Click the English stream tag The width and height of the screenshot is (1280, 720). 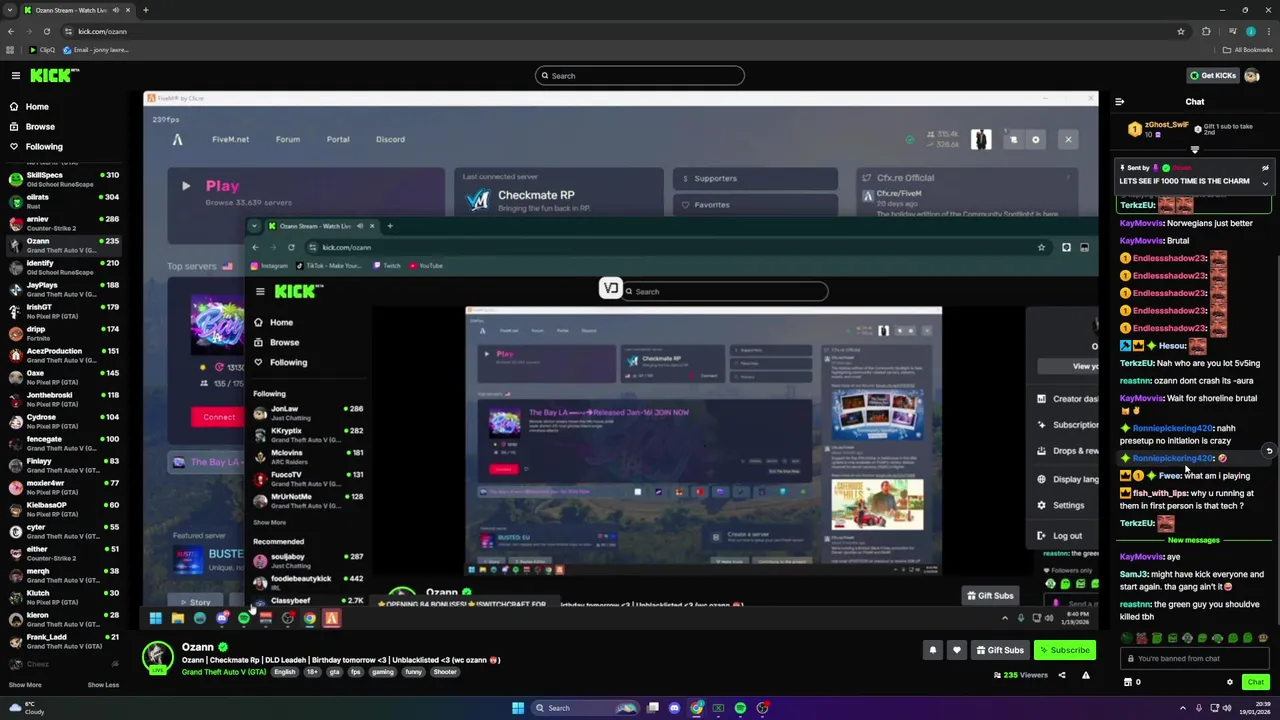[x=285, y=672]
